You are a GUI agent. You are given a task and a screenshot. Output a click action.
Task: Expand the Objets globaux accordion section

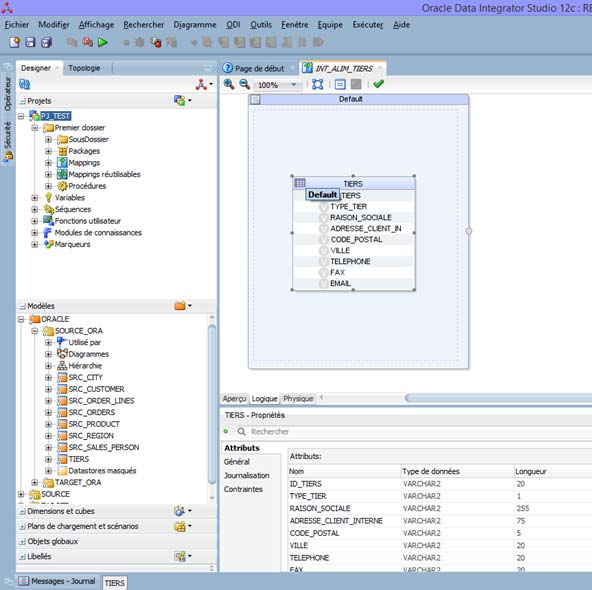23,542
